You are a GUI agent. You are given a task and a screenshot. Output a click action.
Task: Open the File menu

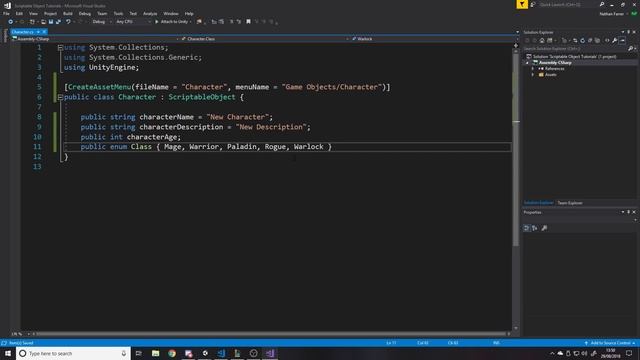6,13
